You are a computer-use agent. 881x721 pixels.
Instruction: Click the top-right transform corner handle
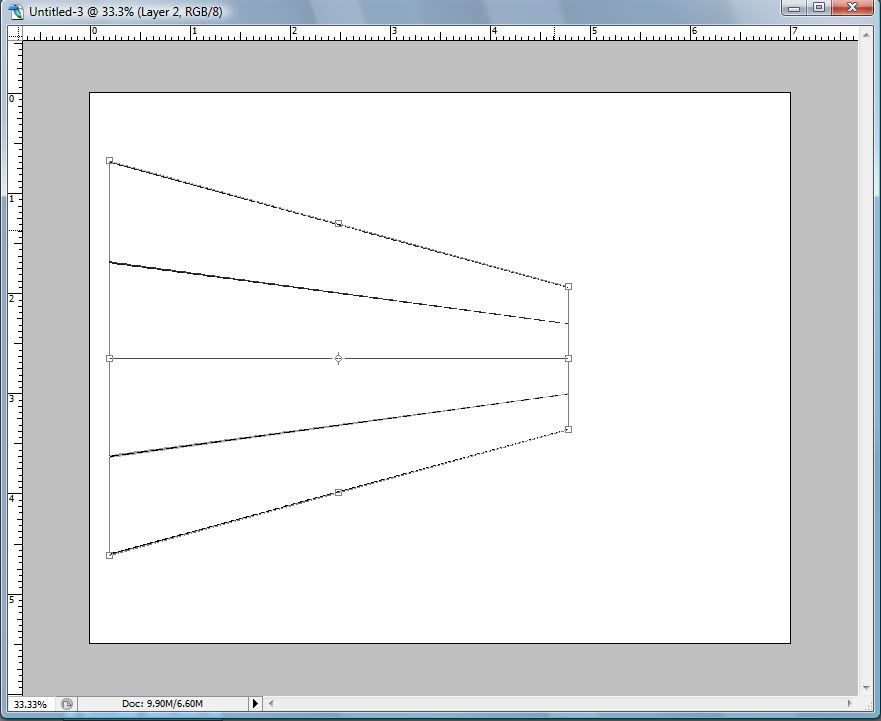point(568,287)
